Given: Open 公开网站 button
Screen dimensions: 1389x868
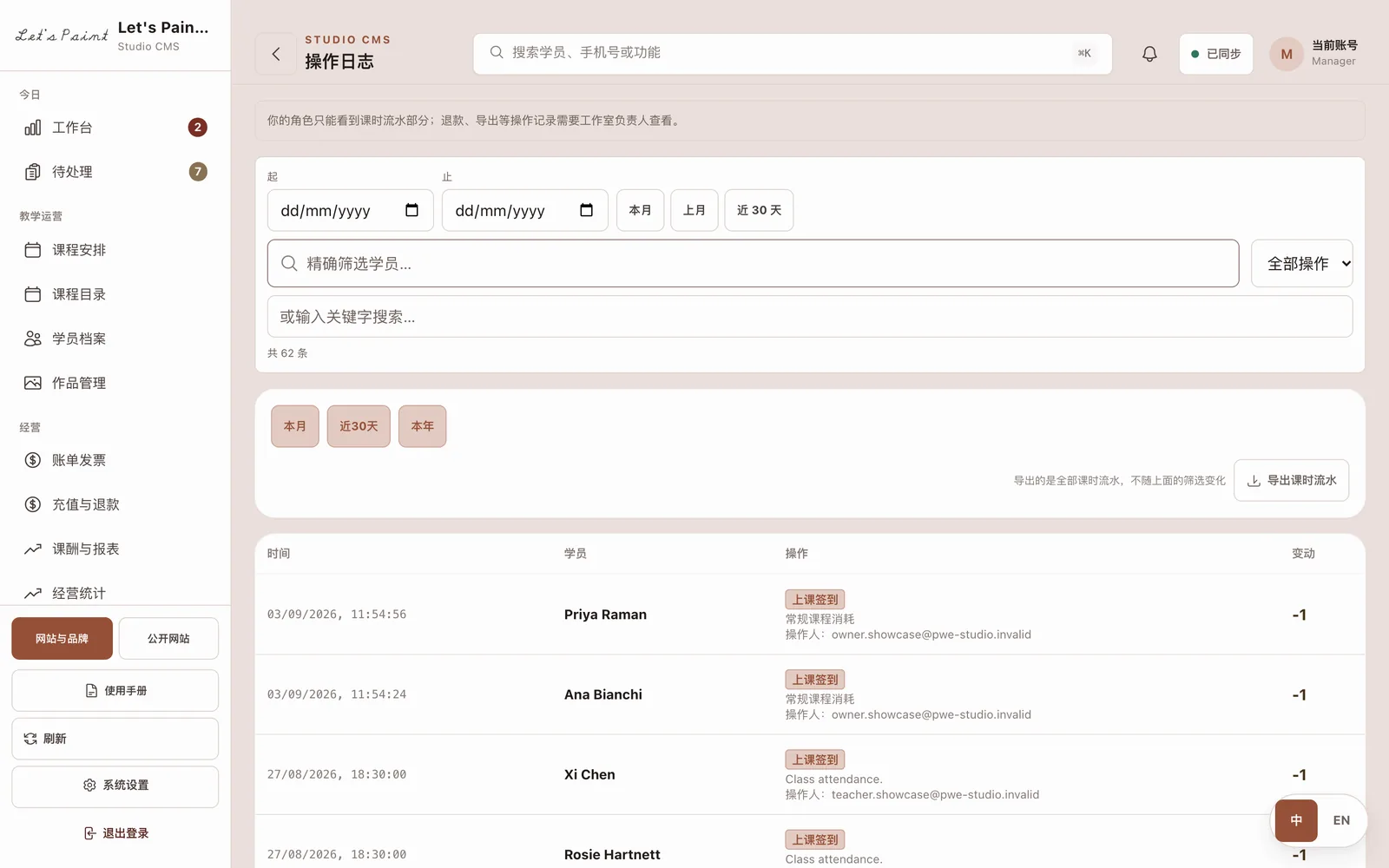Looking at the screenshot, I should [168, 638].
